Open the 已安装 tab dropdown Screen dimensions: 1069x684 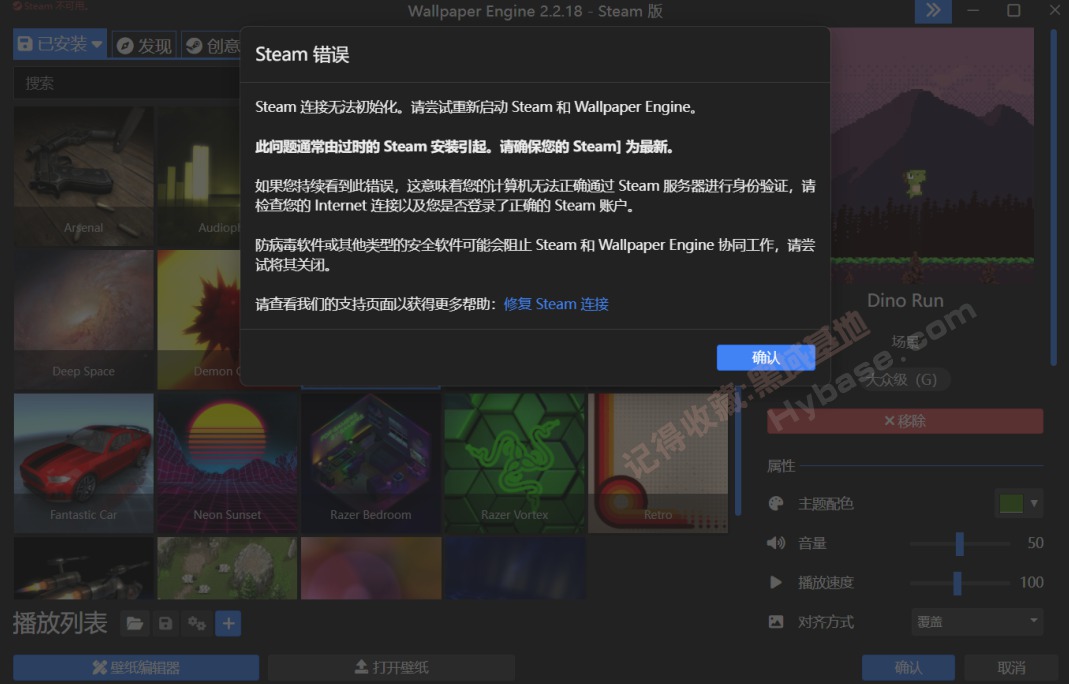[x=60, y=44]
